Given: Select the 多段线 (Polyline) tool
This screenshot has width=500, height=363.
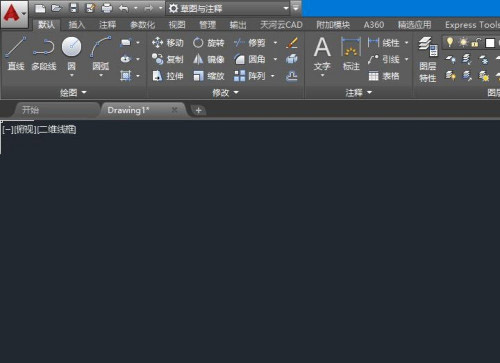Looking at the screenshot, I should click(44, 53).
